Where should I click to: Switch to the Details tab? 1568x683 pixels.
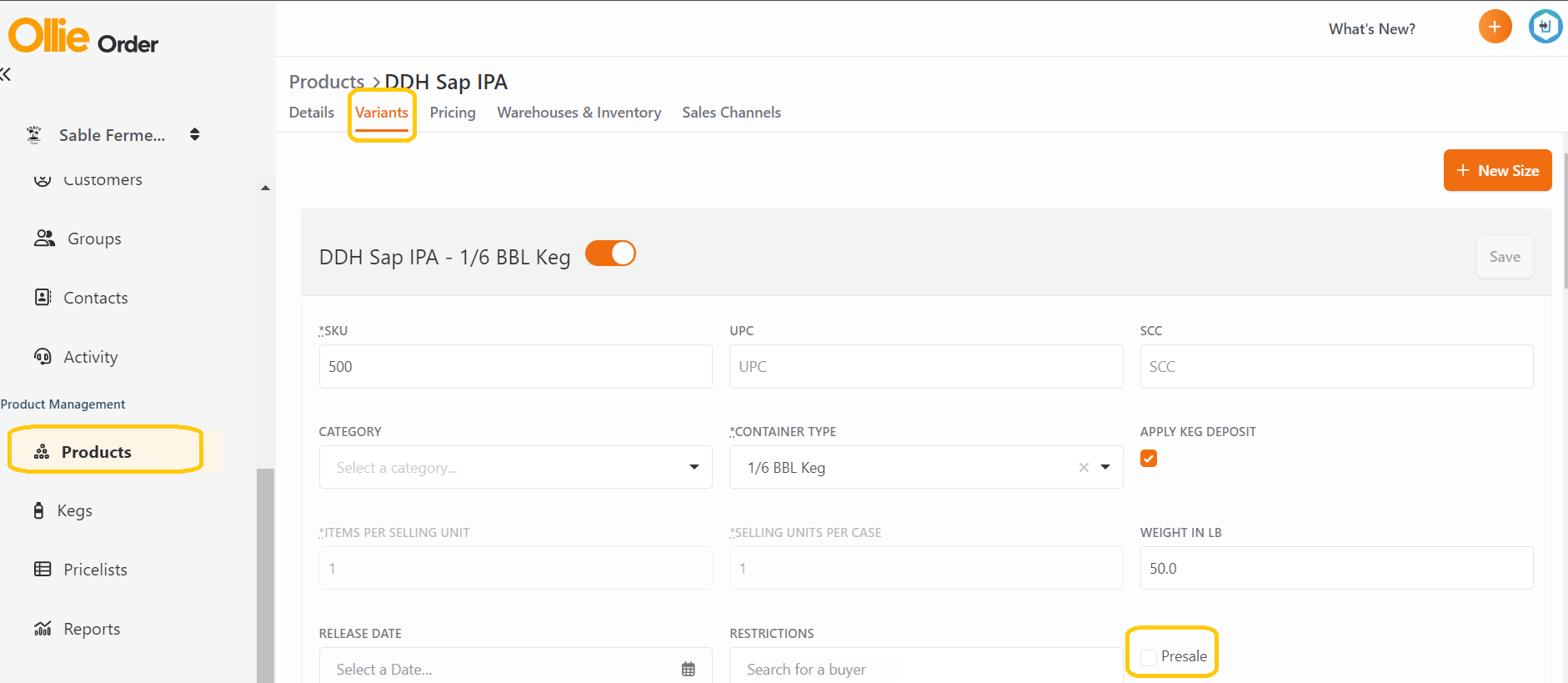[x=312, y=113]
